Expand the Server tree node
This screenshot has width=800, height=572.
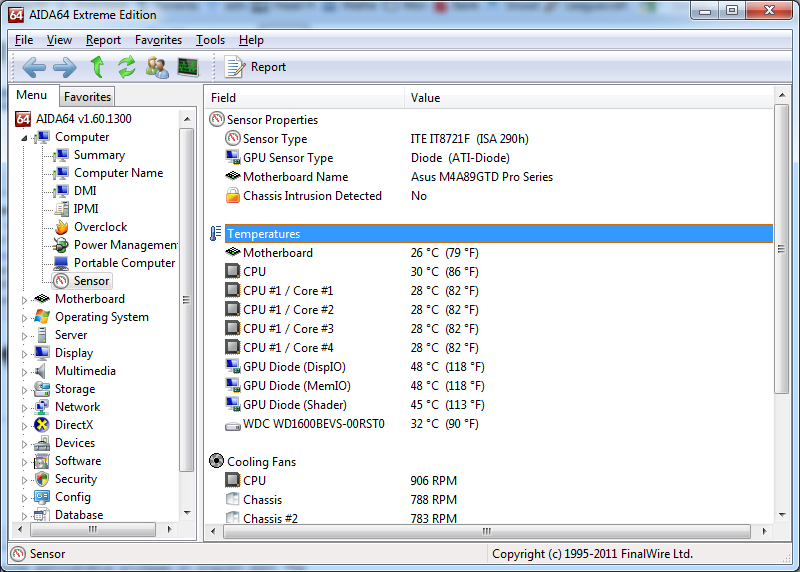[x=24, y=336]
